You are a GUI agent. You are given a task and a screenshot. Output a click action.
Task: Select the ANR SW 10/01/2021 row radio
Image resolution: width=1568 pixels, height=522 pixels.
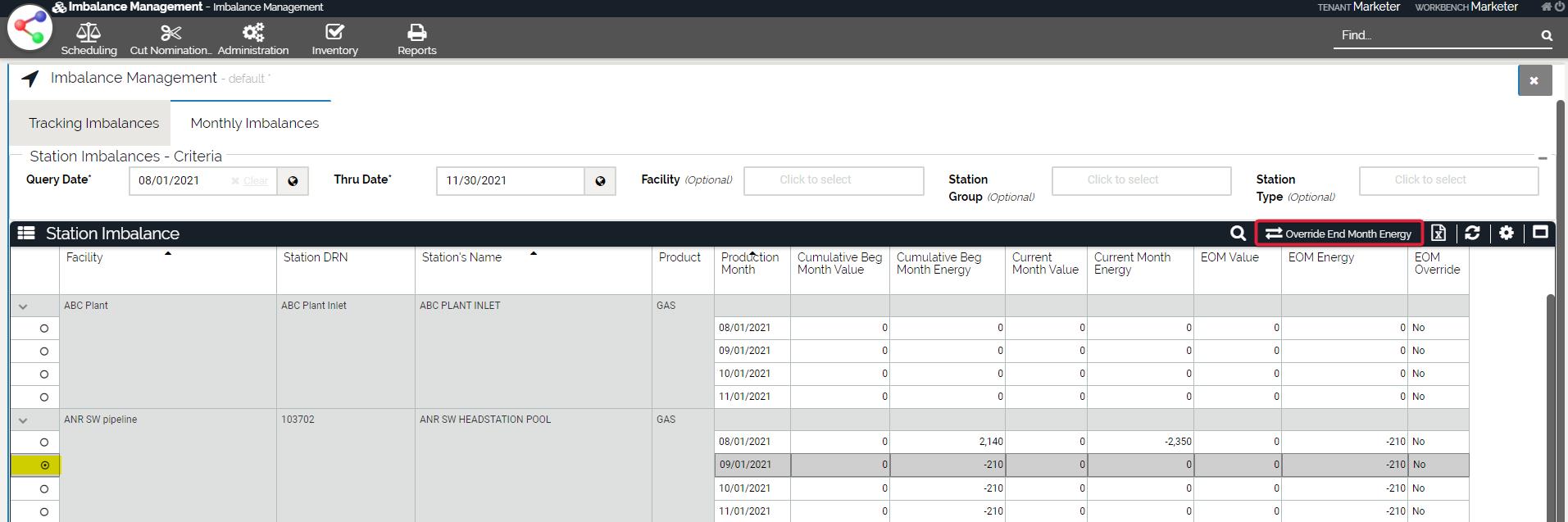(44, 489)
